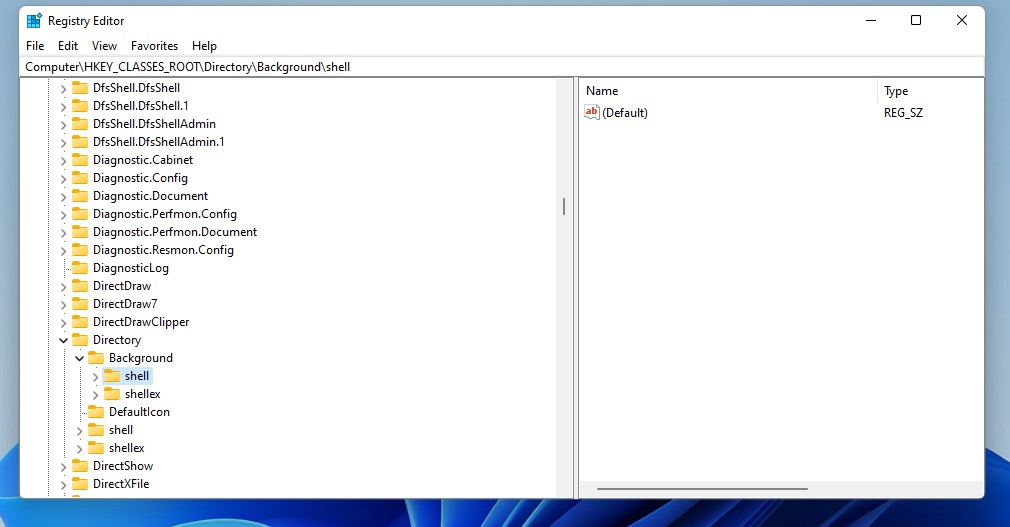The image size is (1010, 527).
Task: Expand the DfsShell.DfsShellAdmin key
Action: click(63, 124)
